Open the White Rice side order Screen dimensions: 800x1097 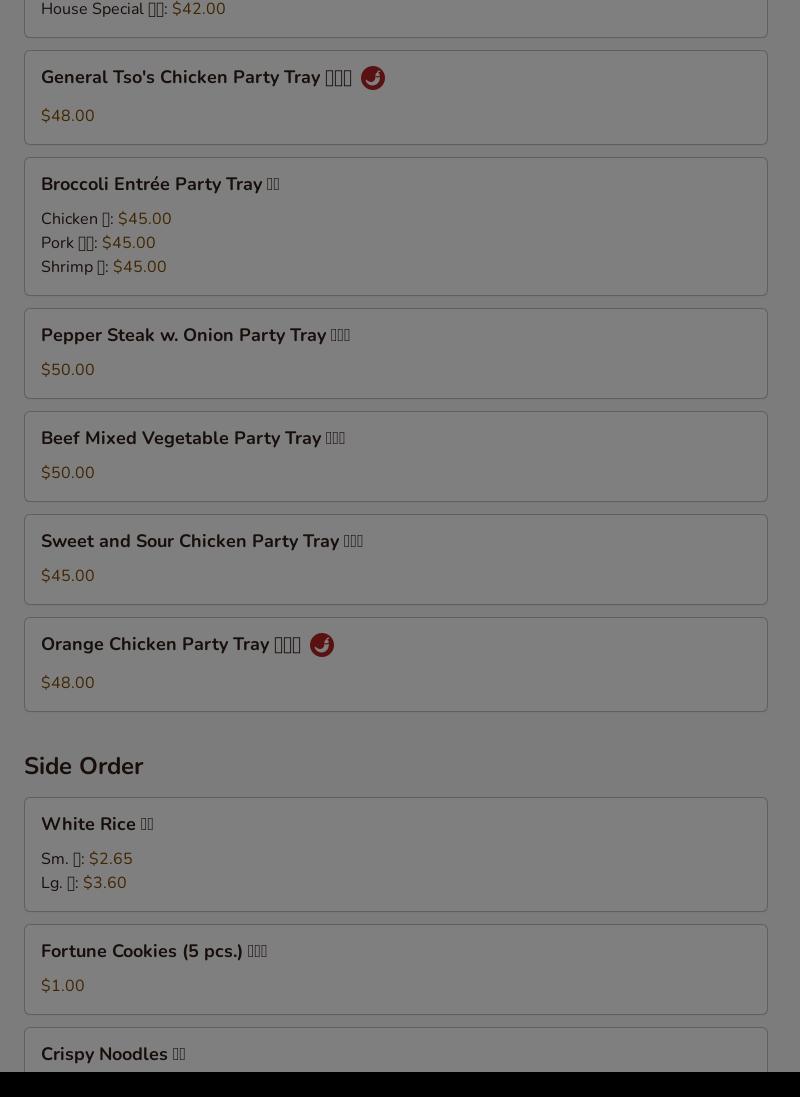point(395,854)
